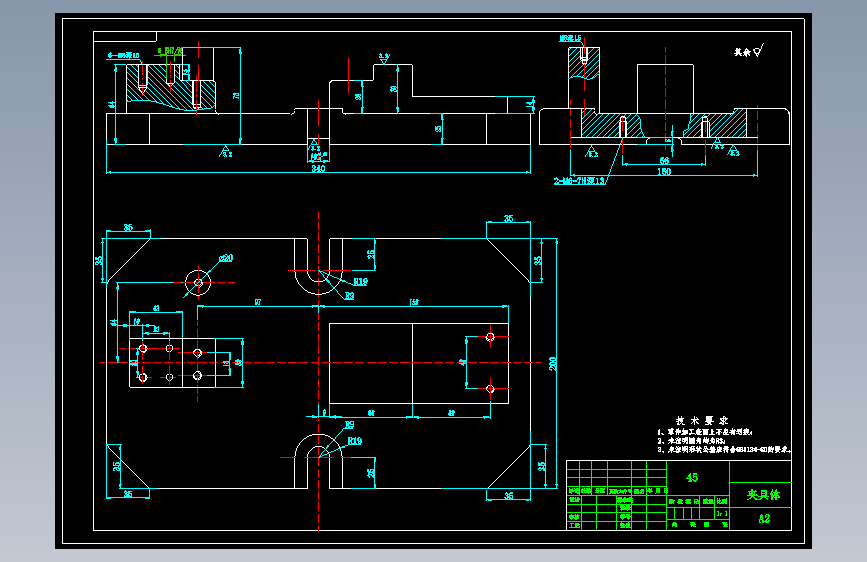This screenshot has width=867, height=562.
Task: Select the 夹具体 part name in the title block
Action: (x=763, y=495)
